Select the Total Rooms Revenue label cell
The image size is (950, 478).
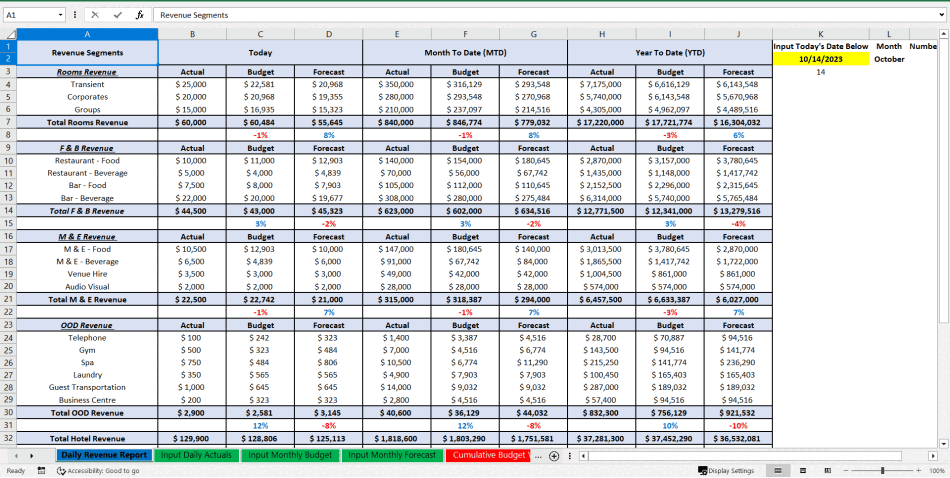click(87, 122)
